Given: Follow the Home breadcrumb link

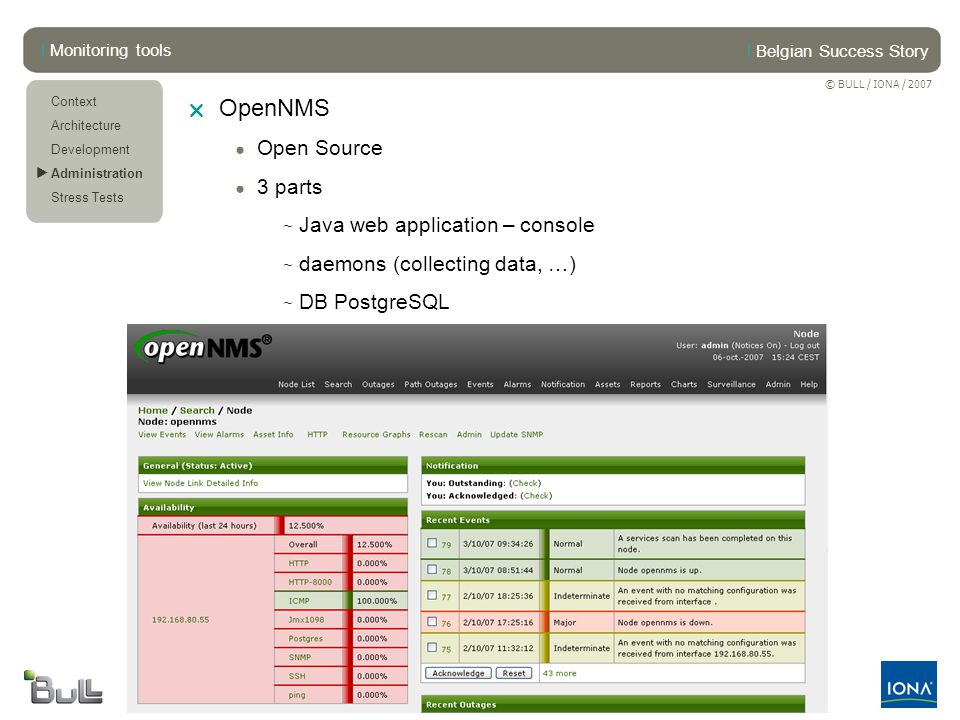Looking at the screenshot, I should click(152, 410).
